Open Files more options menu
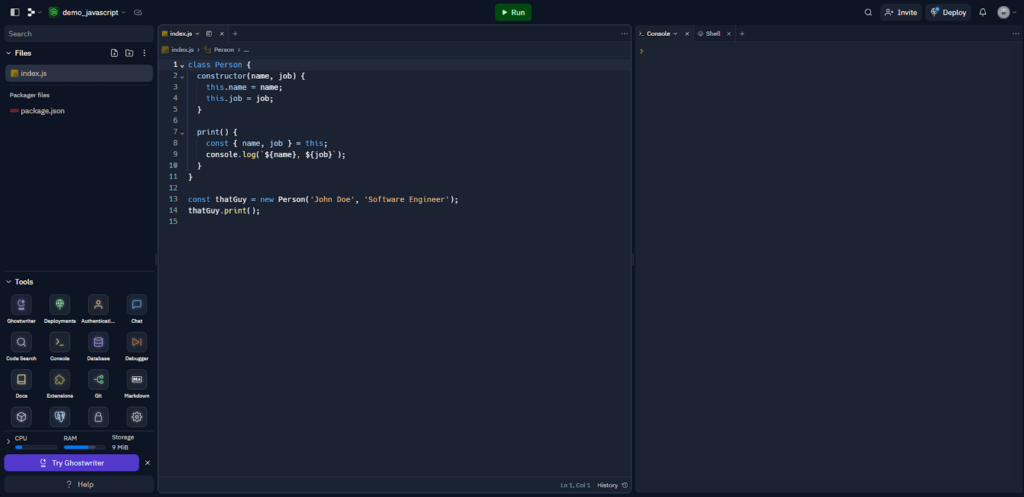This screenshot has height=497, width=1024. [144, 53]
